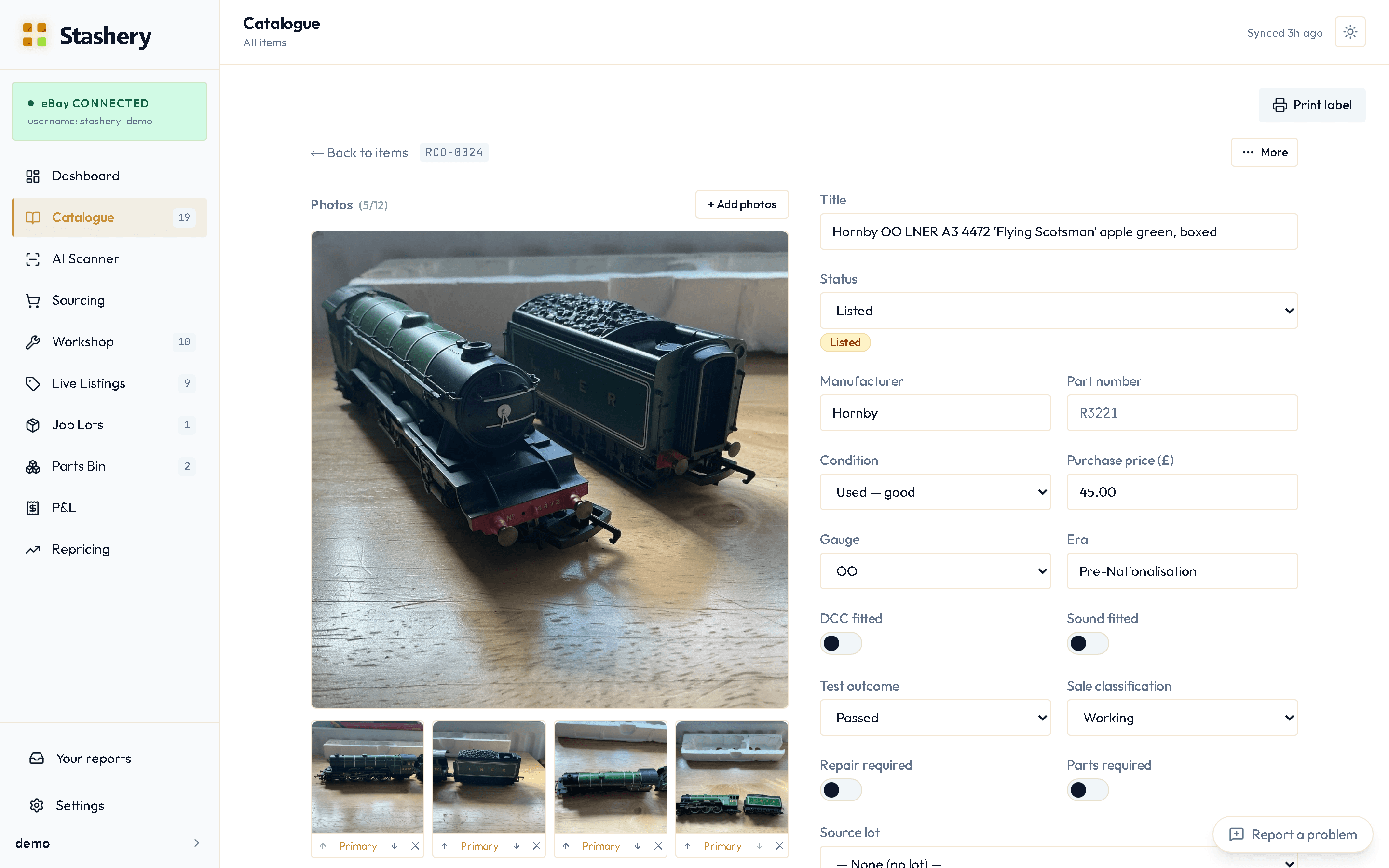
Task: Click the Manufacturer field showing Hornby
Action: (935, 413)
